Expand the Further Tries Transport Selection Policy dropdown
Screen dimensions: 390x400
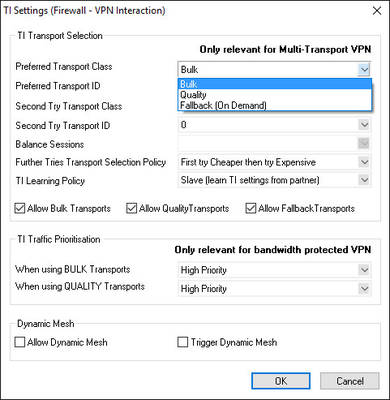click(x=364, y=162)
